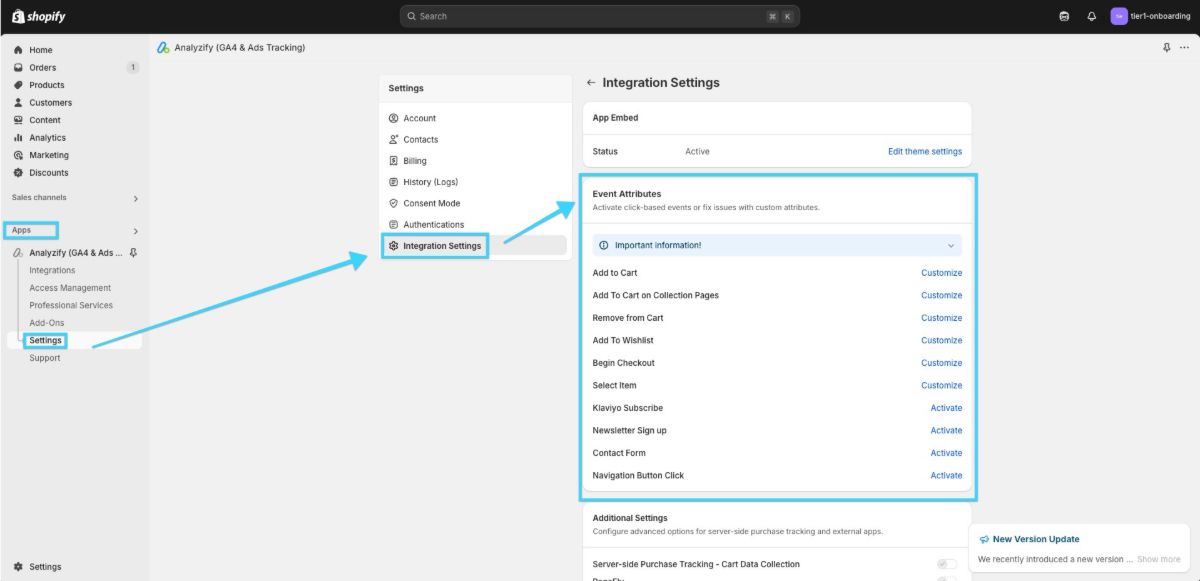Screen dimensions: 1200x581
Task: Click the info icon beside Important information
Action: point(604,245)
